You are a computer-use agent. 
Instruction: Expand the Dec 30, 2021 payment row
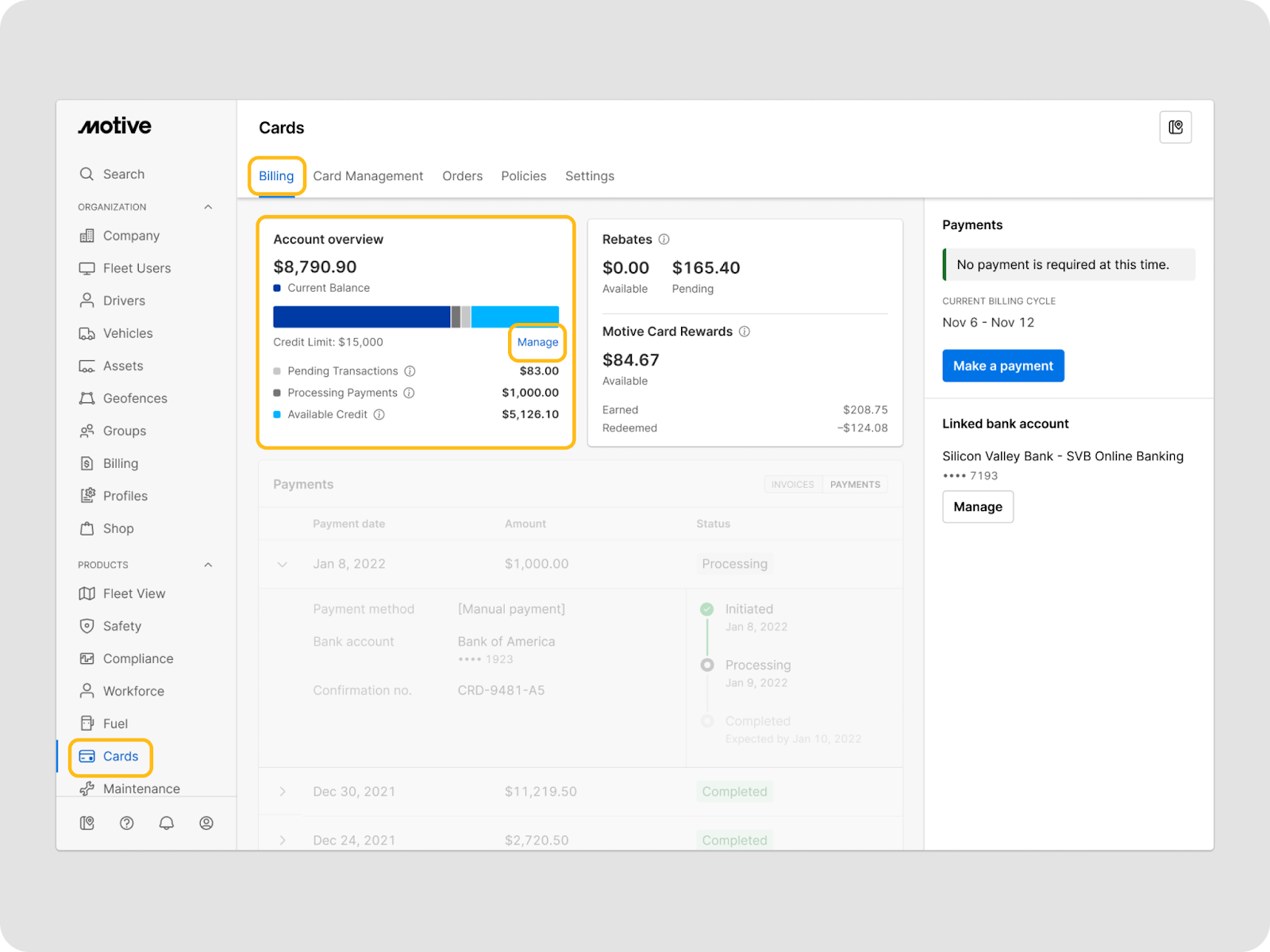coord(283,792)
